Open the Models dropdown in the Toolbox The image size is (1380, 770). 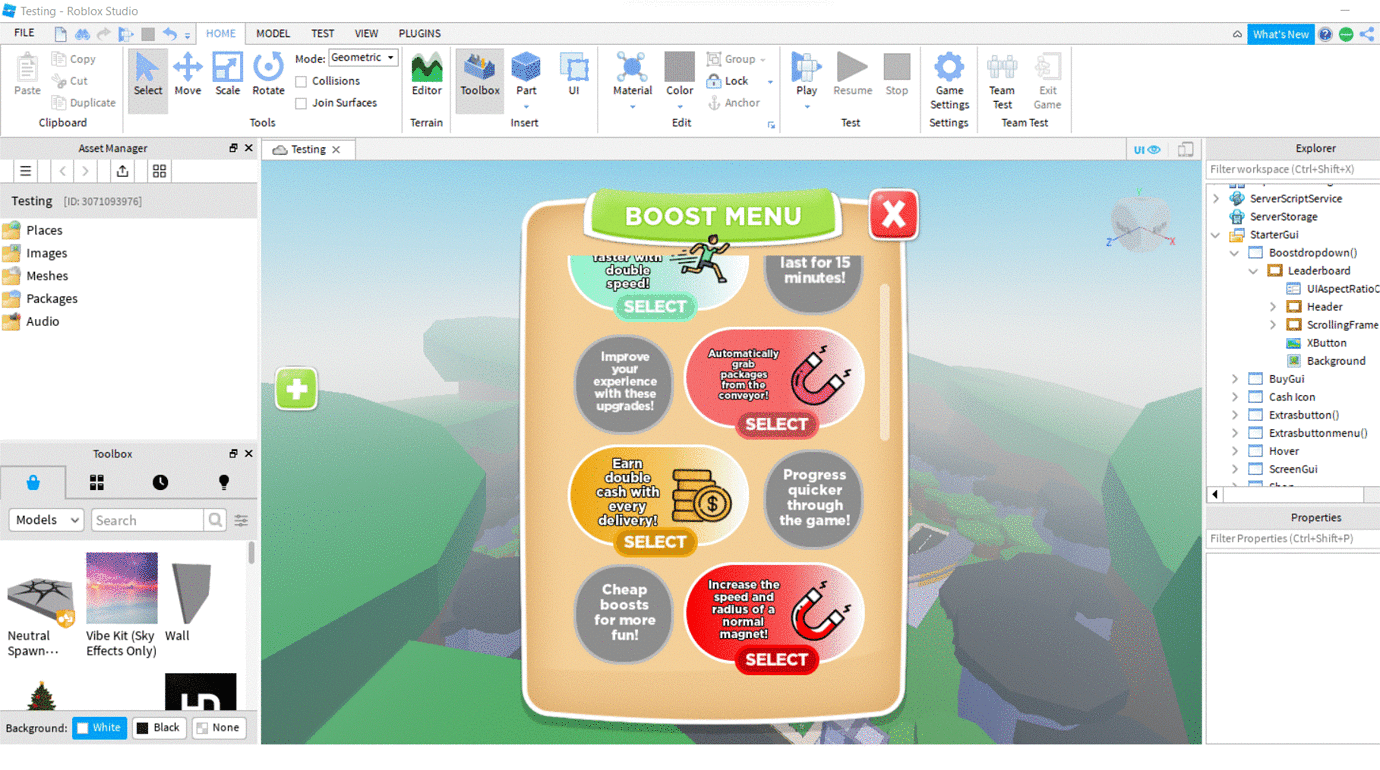(45, 519)
